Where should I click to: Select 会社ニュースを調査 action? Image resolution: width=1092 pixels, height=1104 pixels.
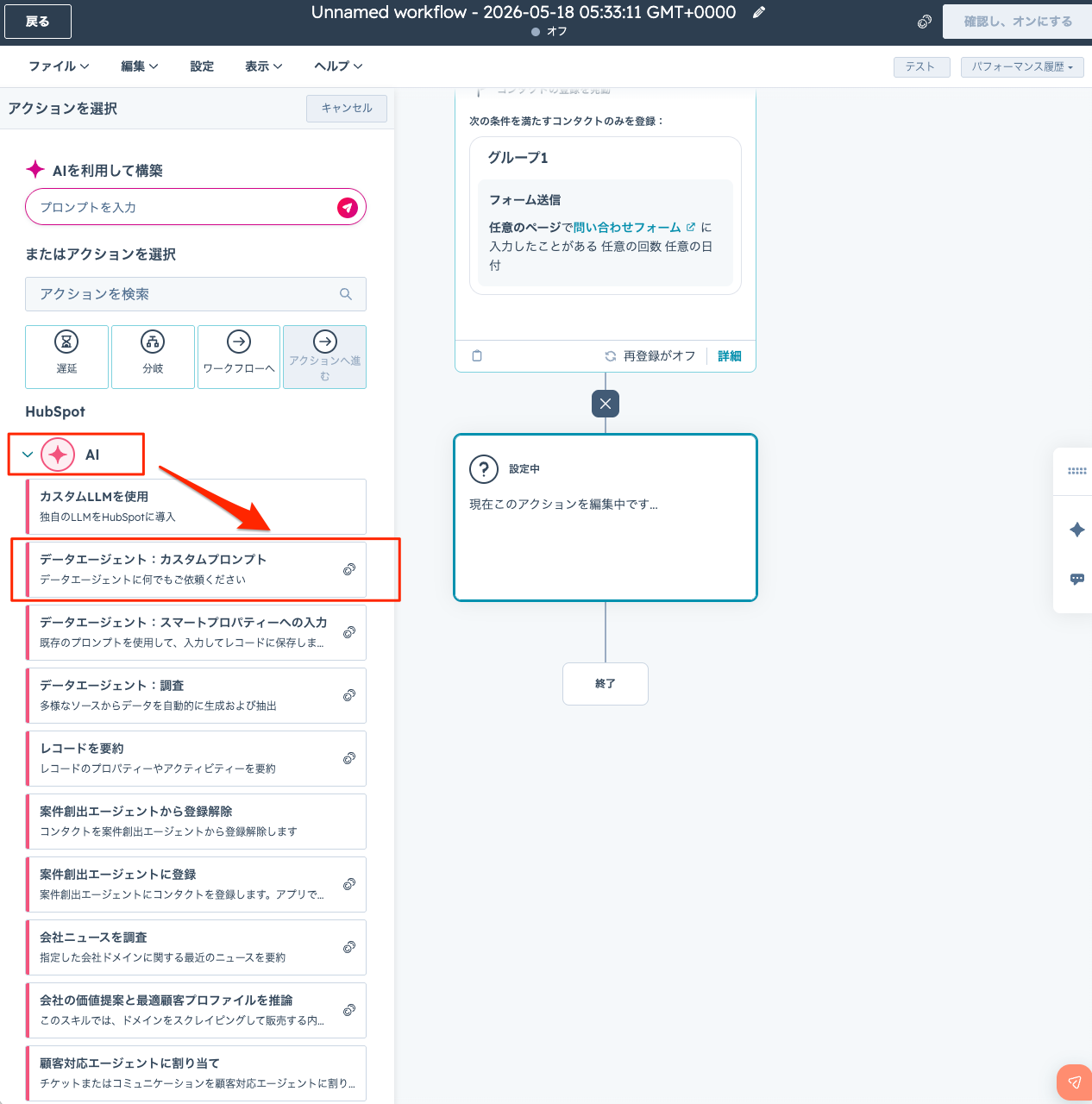coord(197,947)
